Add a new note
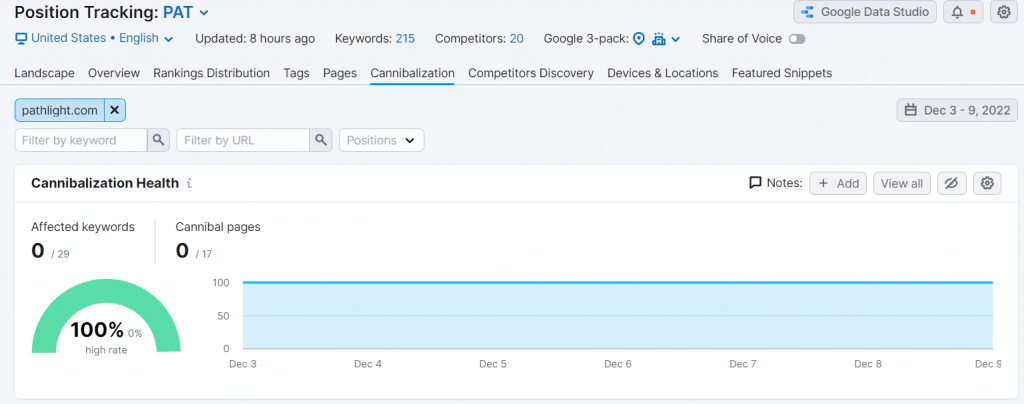The image size is (1024, 404). point(838,183)
